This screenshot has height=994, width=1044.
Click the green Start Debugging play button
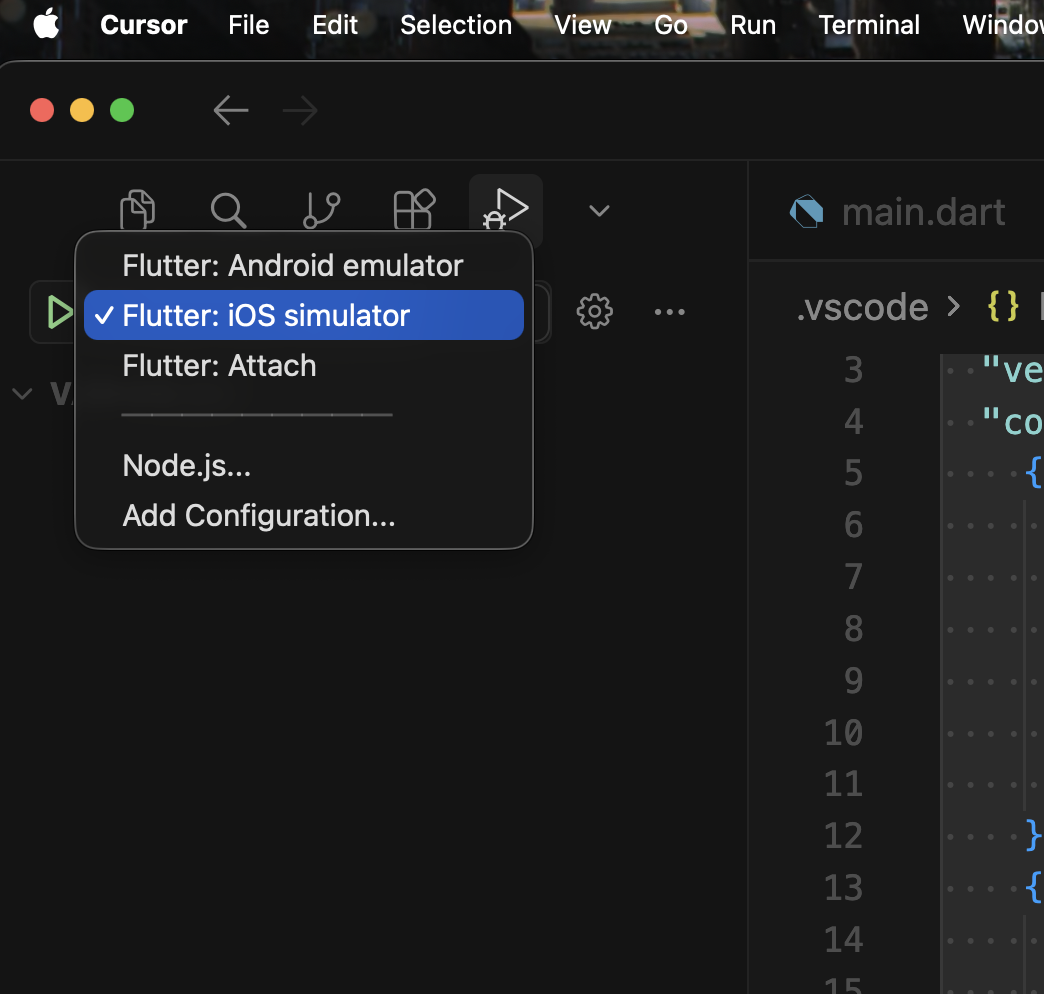[x=59, y=312]
